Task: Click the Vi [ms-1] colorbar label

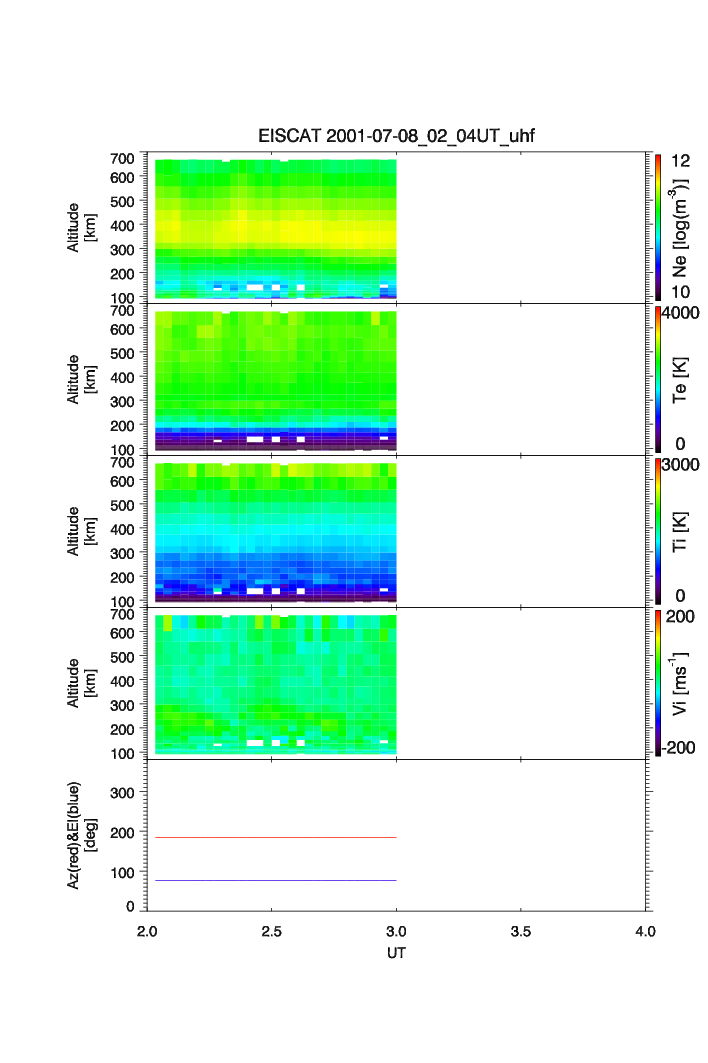Action: click(681, 681)
